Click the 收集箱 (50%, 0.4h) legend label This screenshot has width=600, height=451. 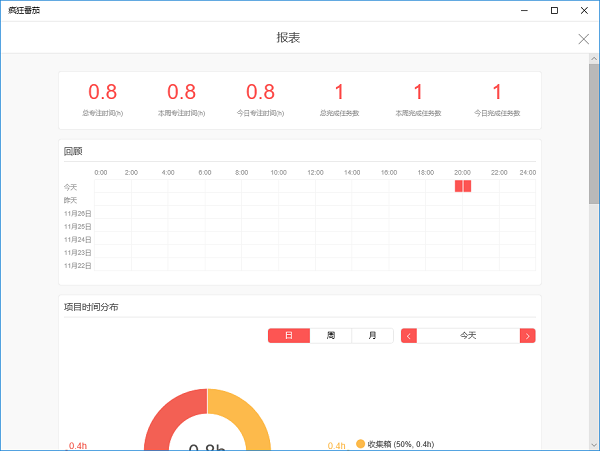click(x=402, y=444)
